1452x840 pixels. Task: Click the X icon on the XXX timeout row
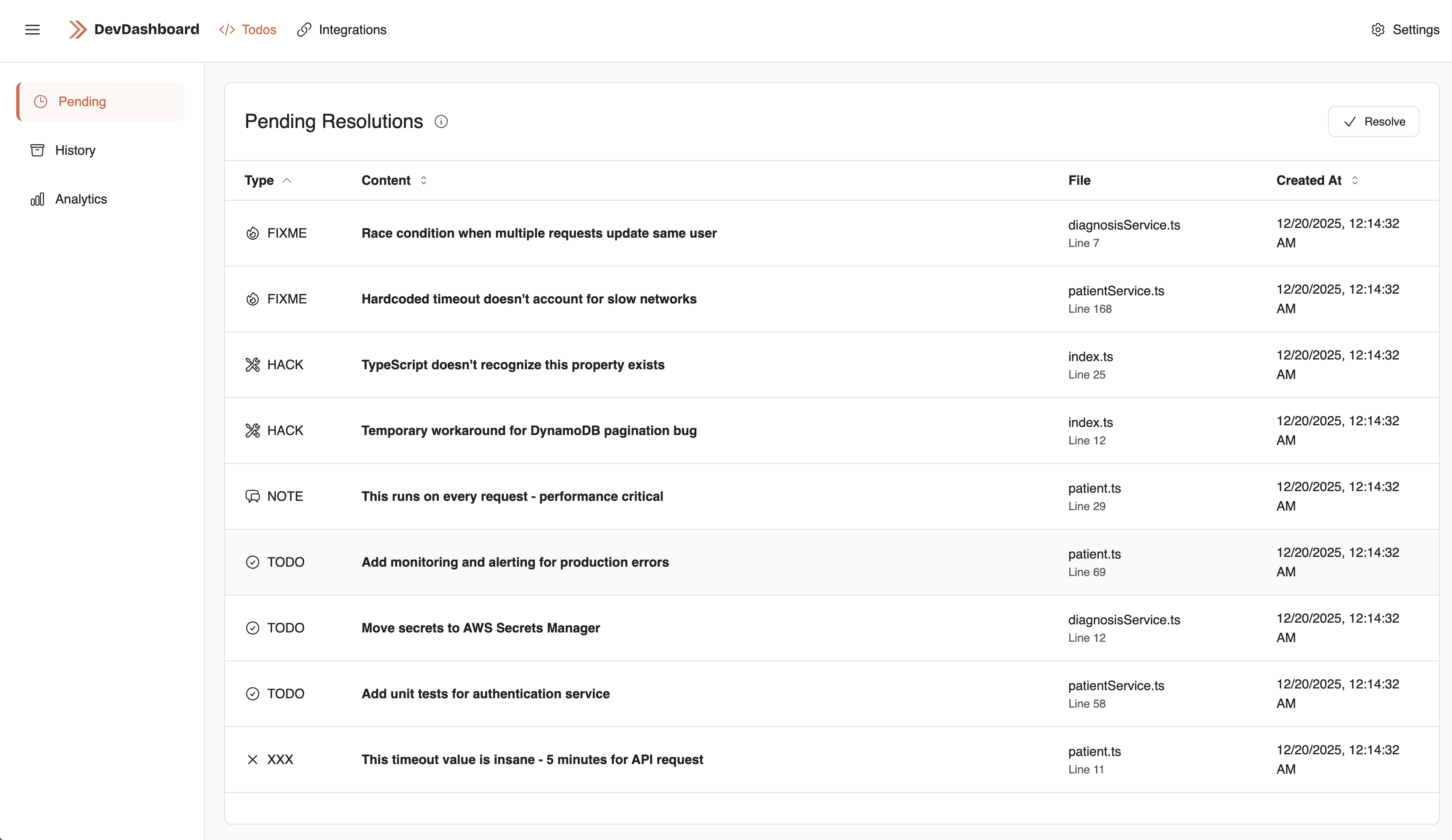[x=252, y=759]
